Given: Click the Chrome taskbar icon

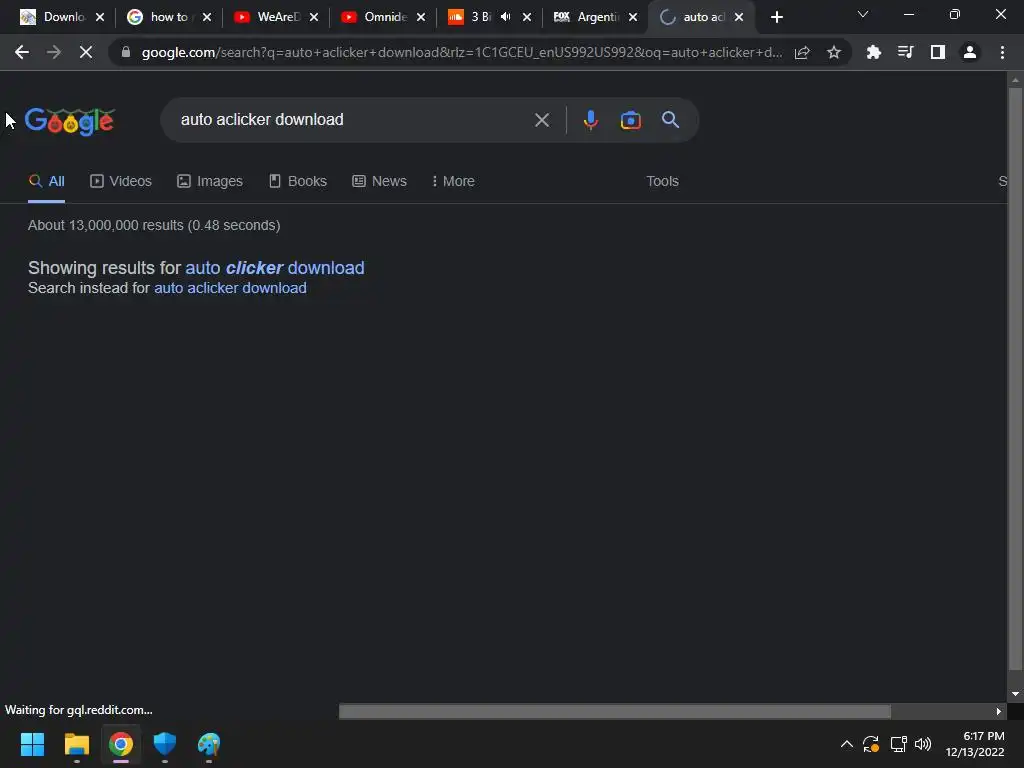Looking at the screenshot, I should pyautogui.click(x=121, y=744).
